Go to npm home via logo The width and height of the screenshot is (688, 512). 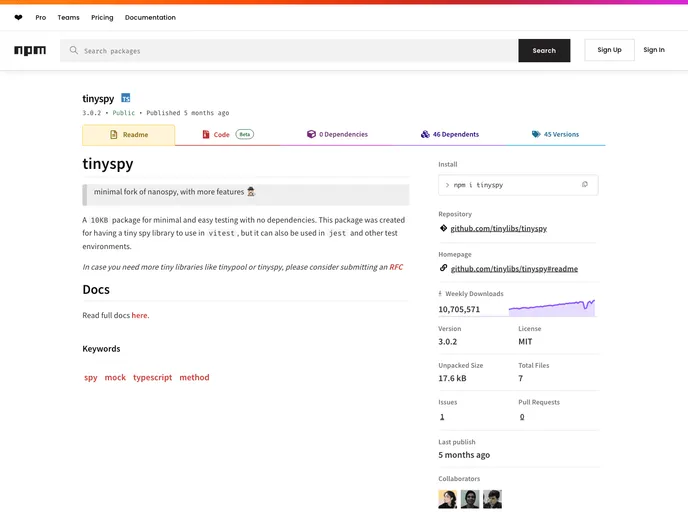click(30, 50)
